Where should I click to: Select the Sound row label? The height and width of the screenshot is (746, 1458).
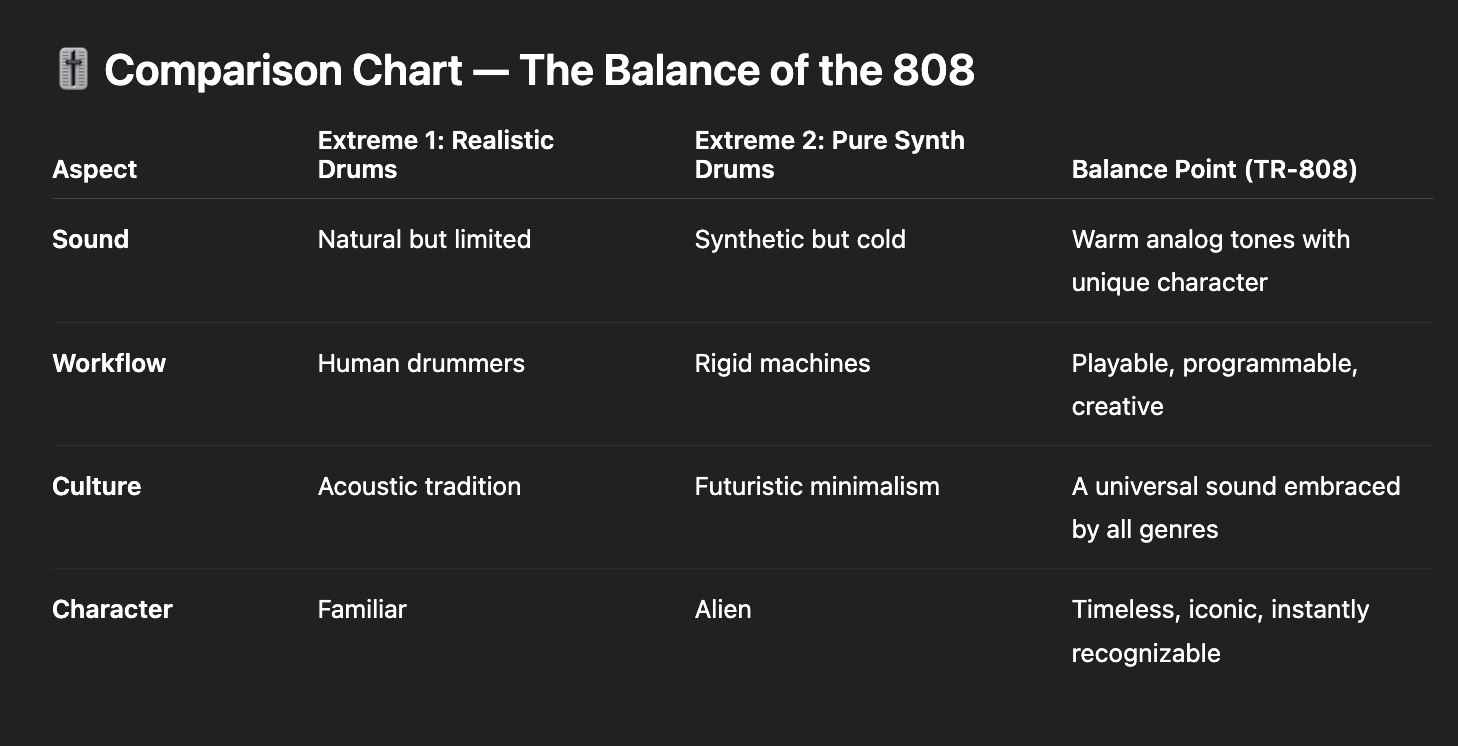tap(90, 239)
